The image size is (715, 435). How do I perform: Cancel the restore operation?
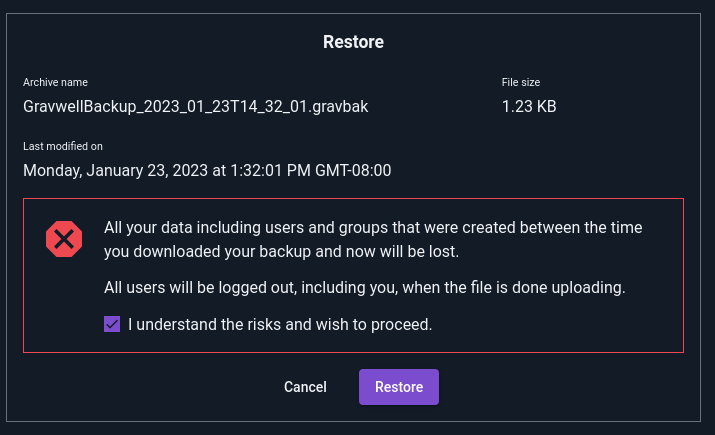point(305,387)
